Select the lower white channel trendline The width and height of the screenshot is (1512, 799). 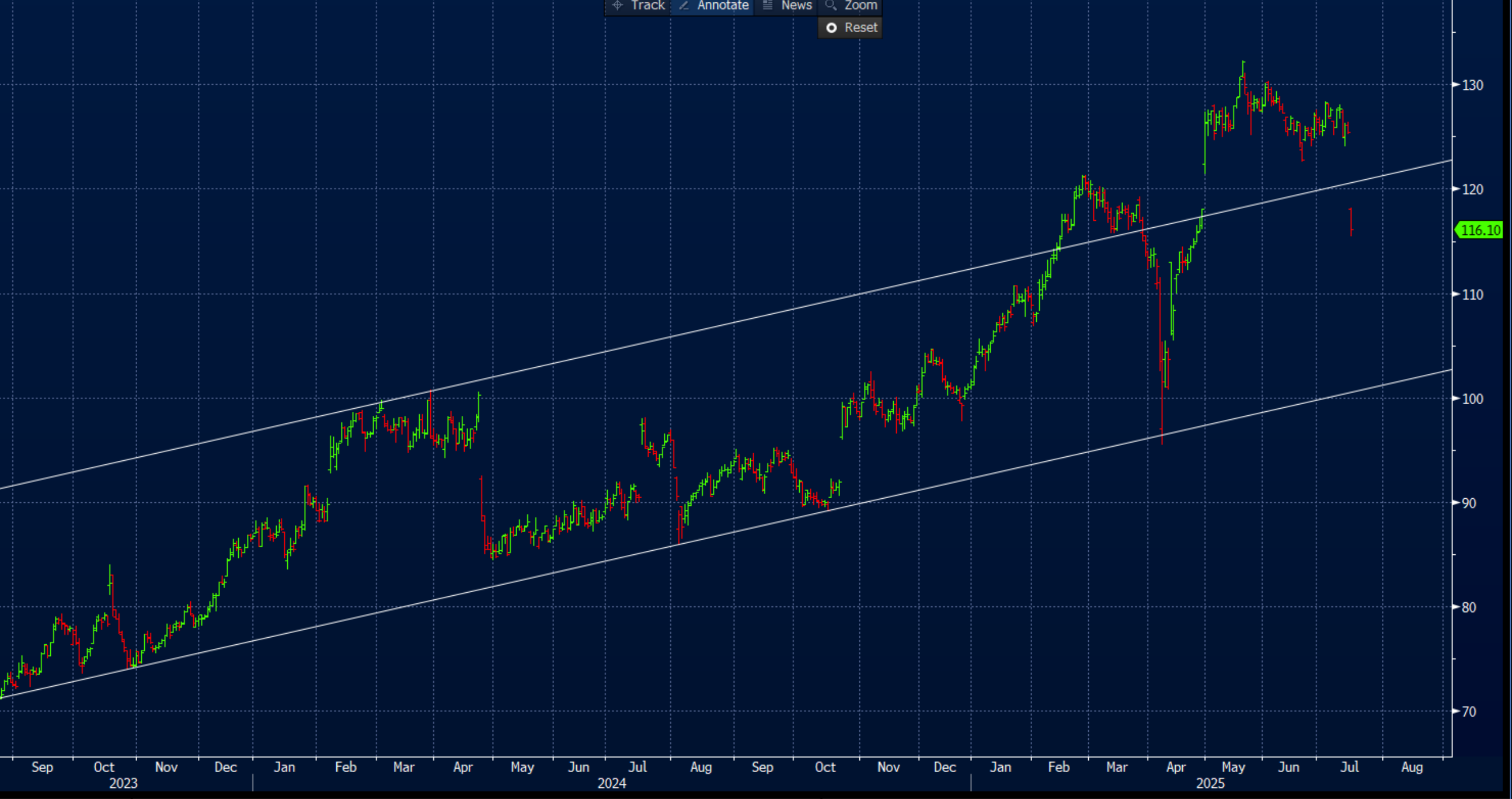(x=726, y=534)
